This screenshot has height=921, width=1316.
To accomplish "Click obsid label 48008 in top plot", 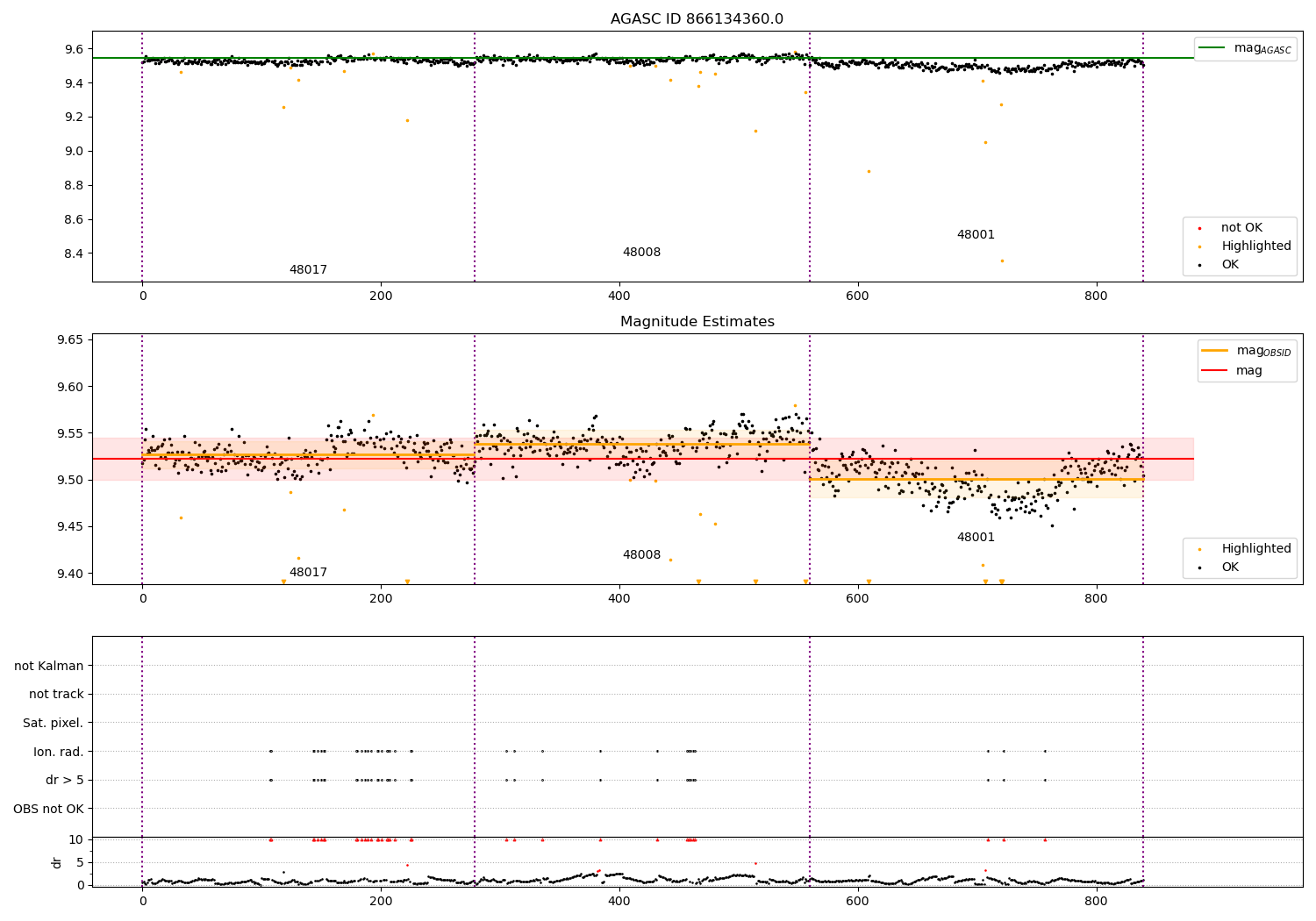I will pos(641,253).
